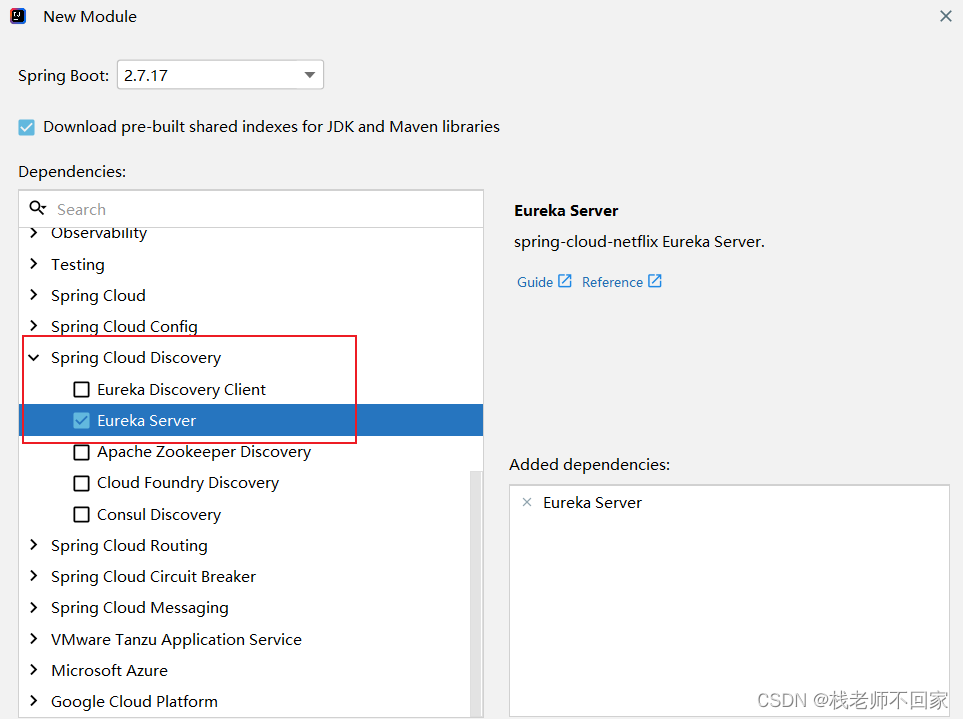Focus the dependencies Search field
963x719 pixels.
251,209
